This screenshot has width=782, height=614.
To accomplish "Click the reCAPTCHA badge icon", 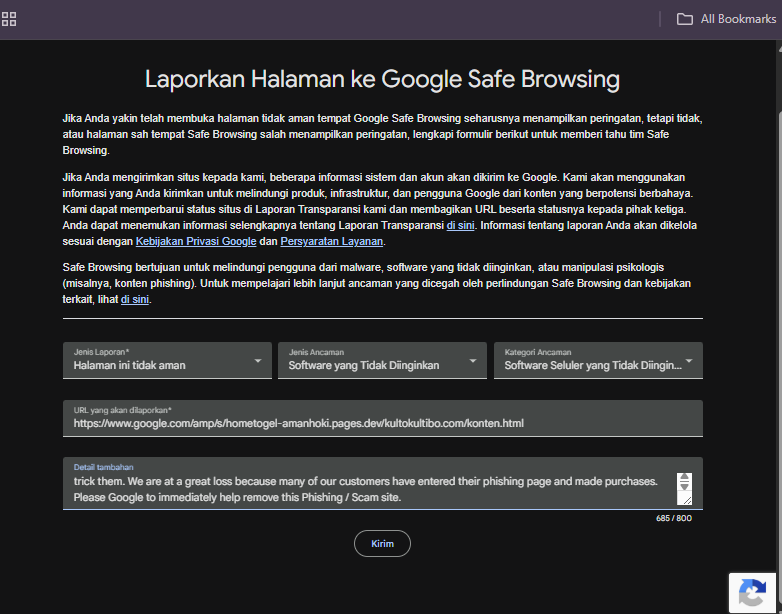I will (x=752, y=593).
